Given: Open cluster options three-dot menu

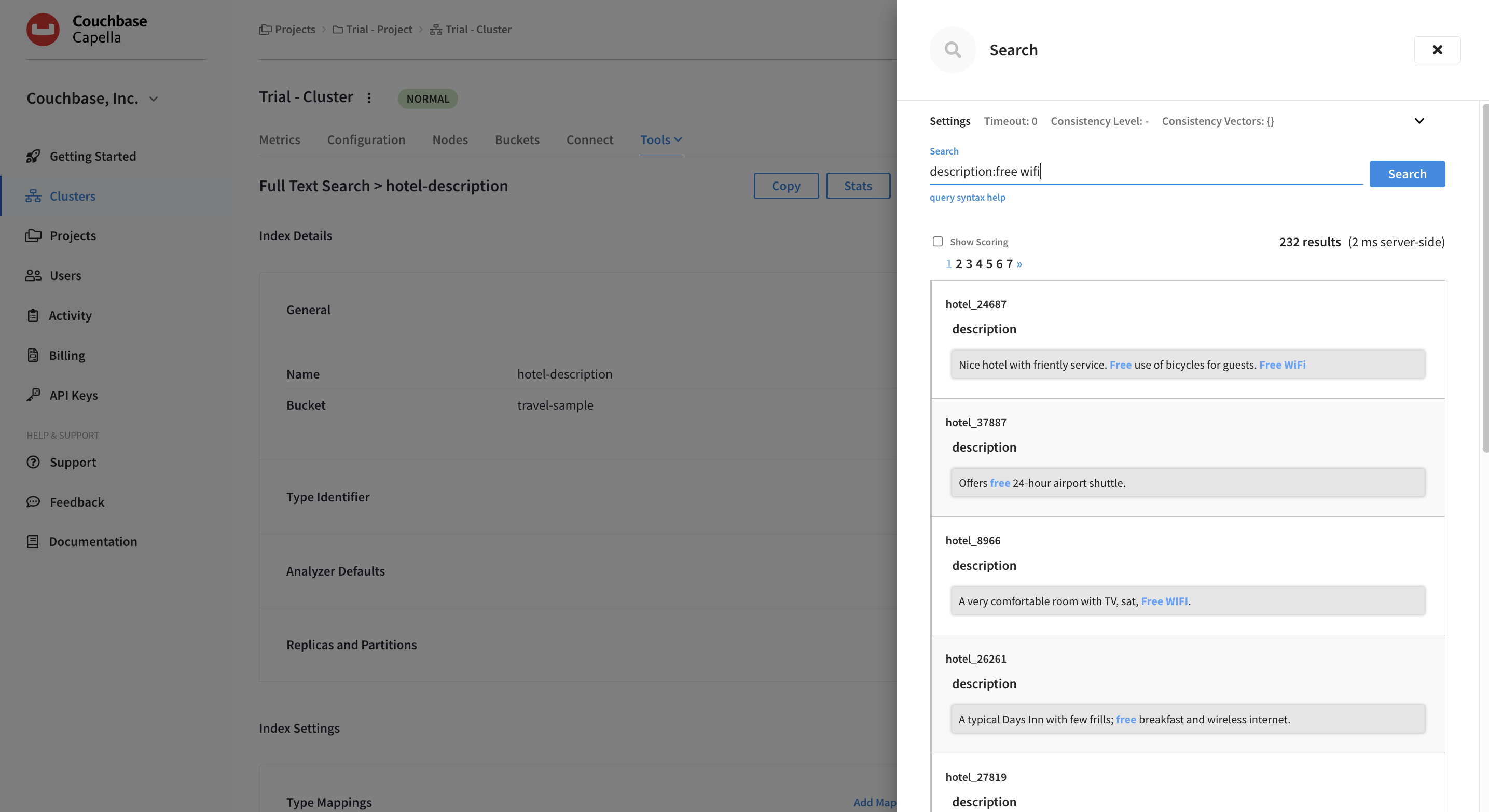Looking at the screenshot, I should (x=369, y=97).
